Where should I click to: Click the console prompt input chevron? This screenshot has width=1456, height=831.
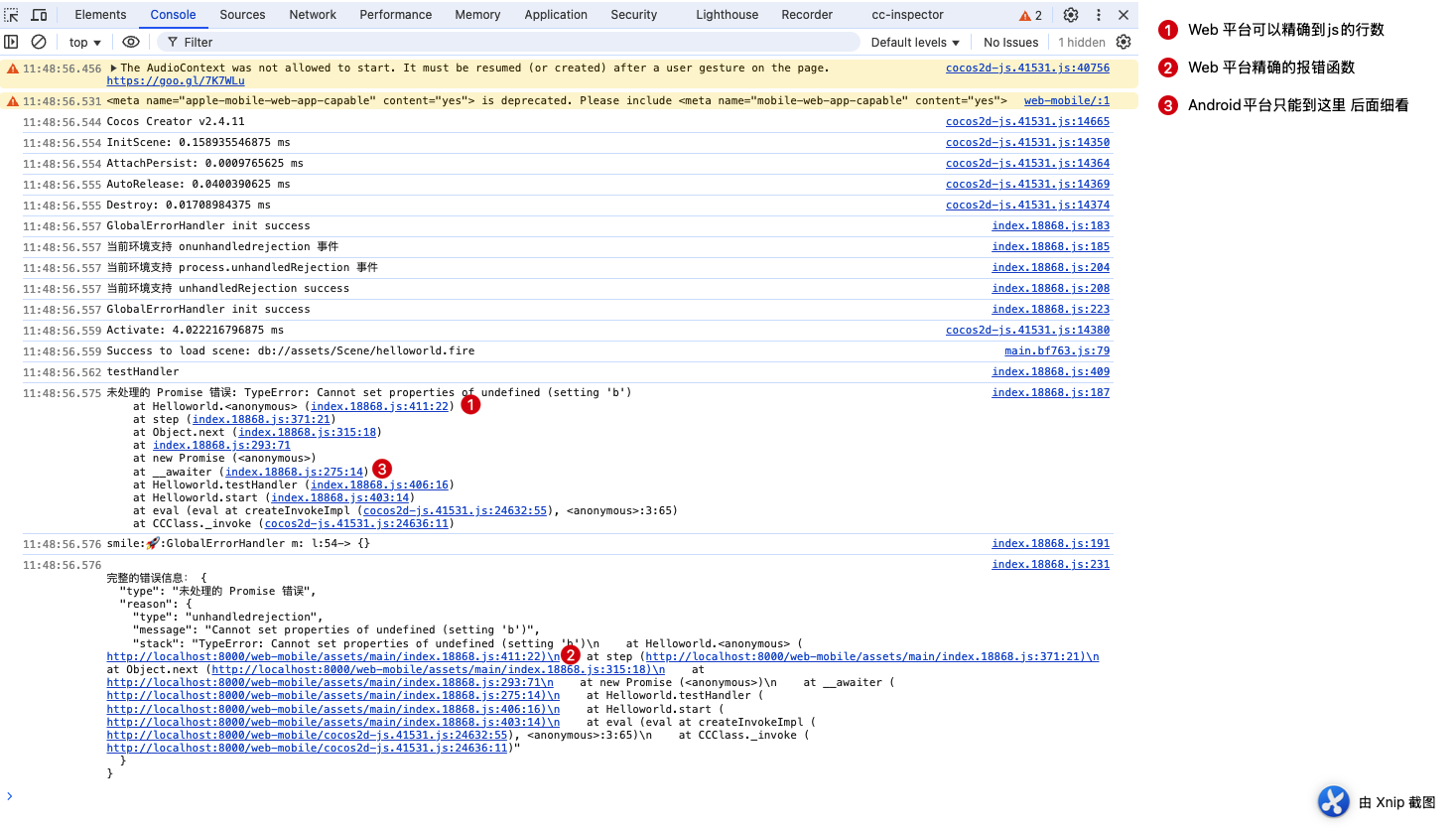10,796
